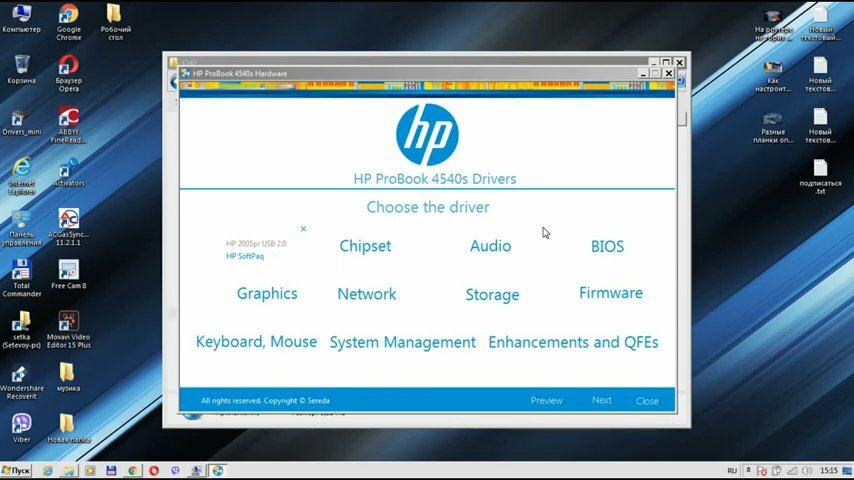Show hidden tray icons arrow
Screen dimensions: 854x480
tap(748, 470)
